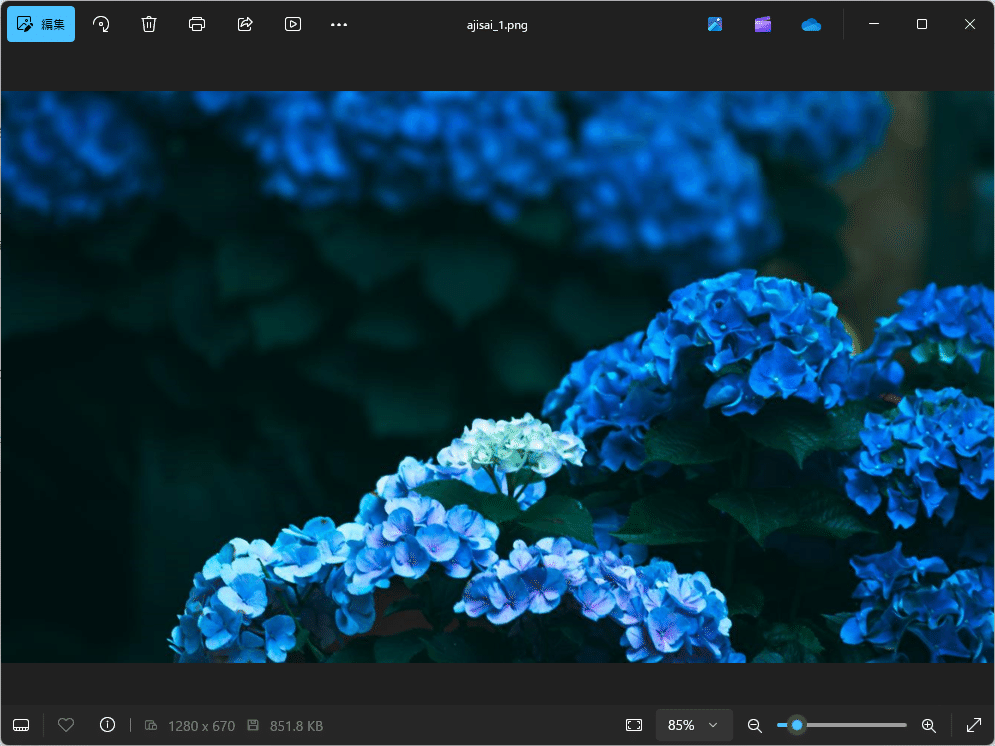The width and height of the screenshot is (995, 746).
Task: Start the slideshow play icon
Action: (293, 24)
